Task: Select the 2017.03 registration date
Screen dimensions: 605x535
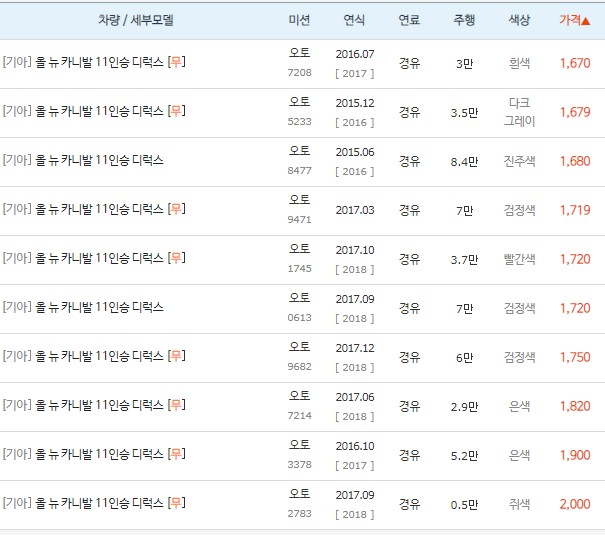Action: pos(355,210)
